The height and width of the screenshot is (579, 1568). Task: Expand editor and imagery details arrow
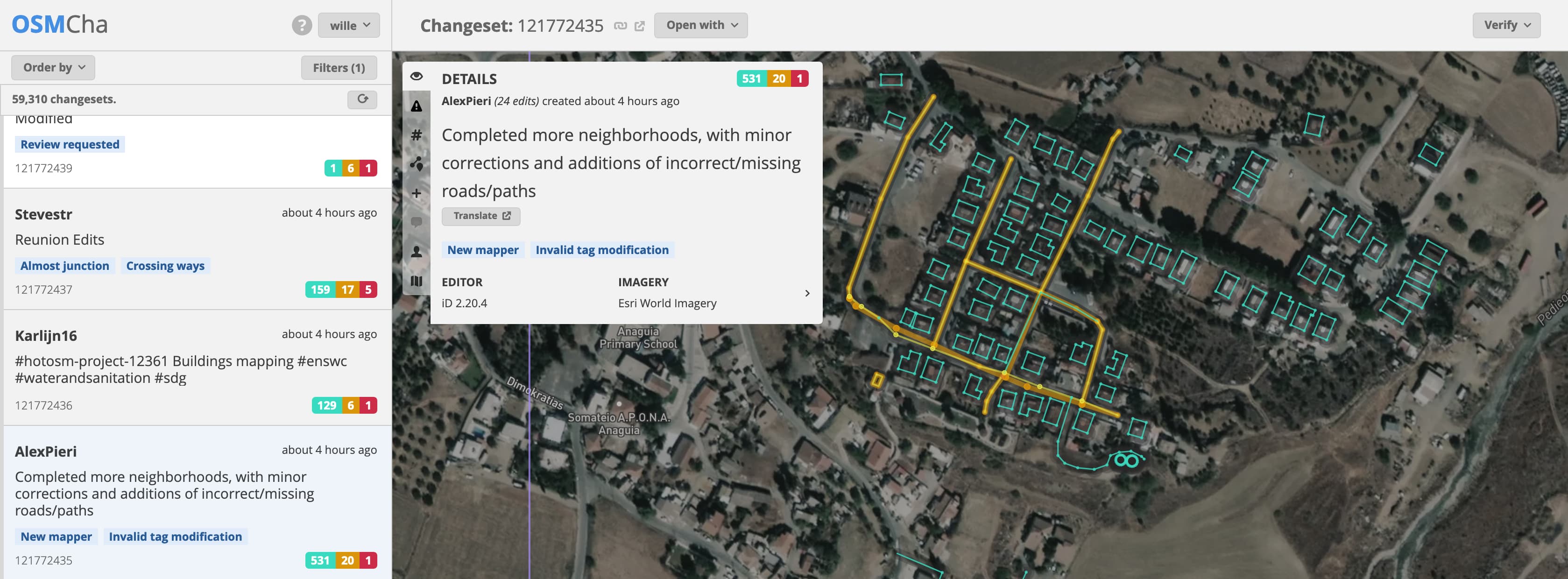pyautogui.click(x=807, y=293)
